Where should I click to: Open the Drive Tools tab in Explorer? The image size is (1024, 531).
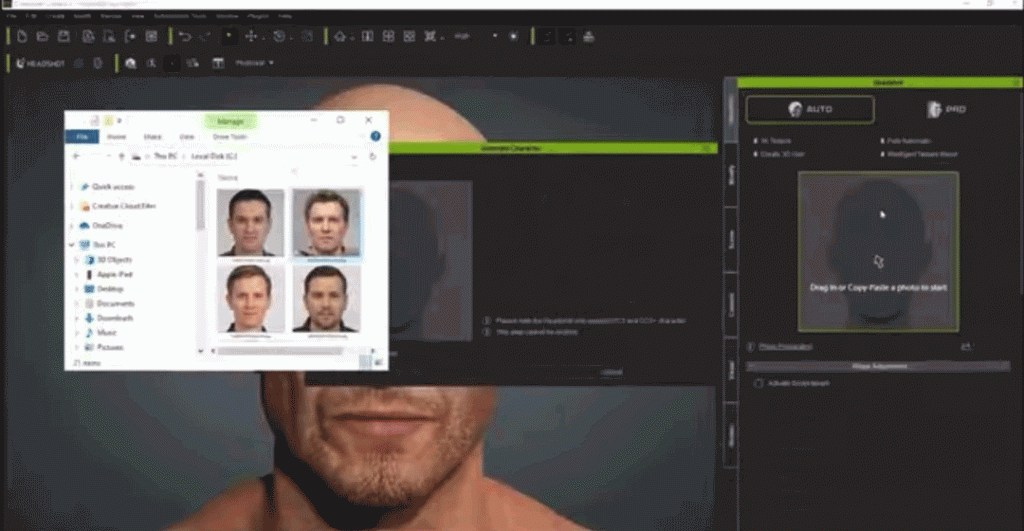pyautogui.click(x=230, y=137)
